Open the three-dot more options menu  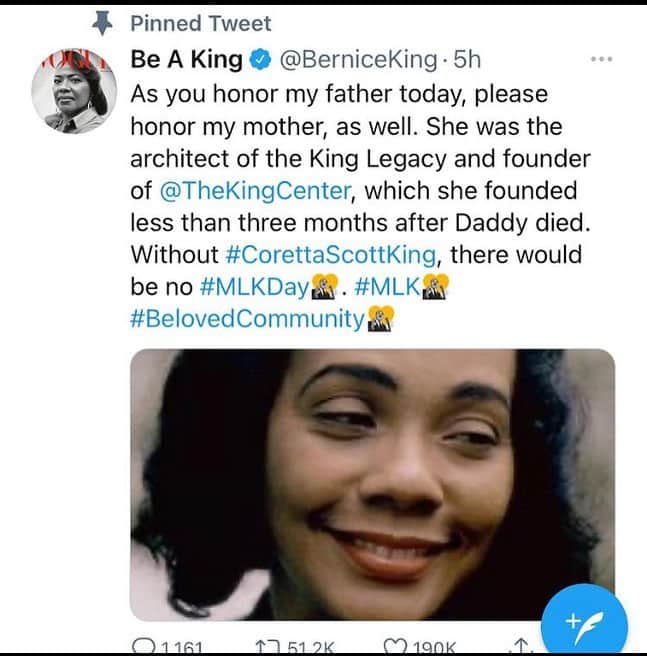602,59
